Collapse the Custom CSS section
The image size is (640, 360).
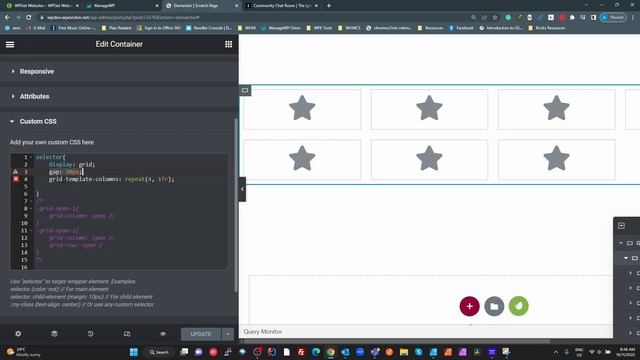point(119,121)
